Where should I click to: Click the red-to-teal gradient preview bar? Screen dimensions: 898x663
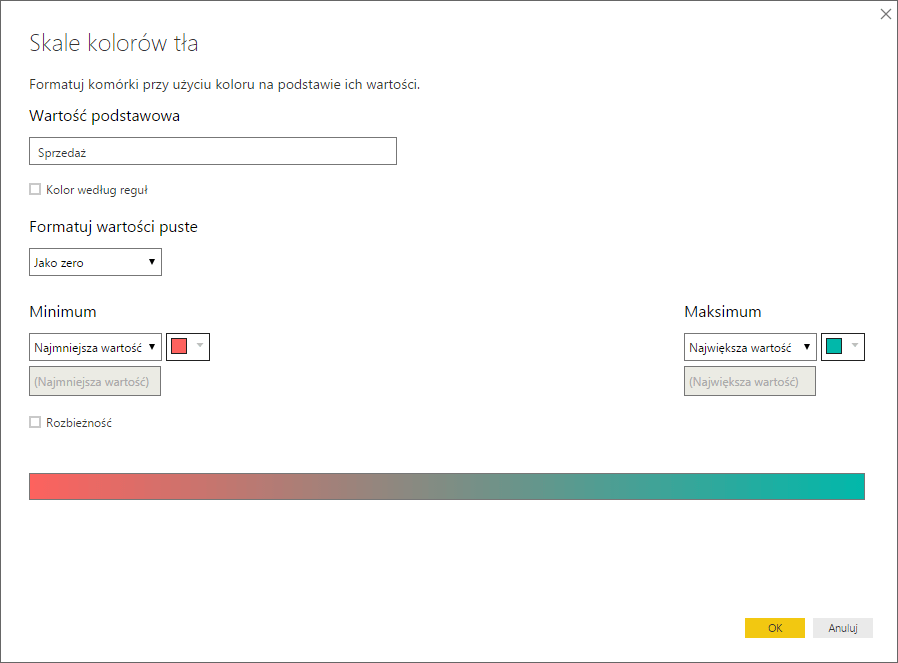pyautogui.click(x=447, y=487)
